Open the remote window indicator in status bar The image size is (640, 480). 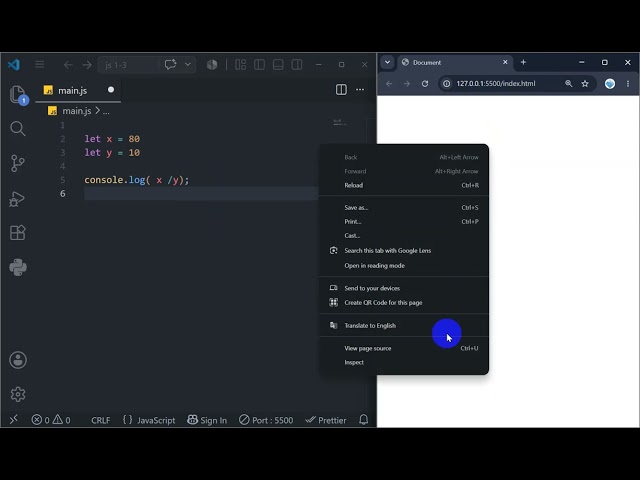point(13,420)
